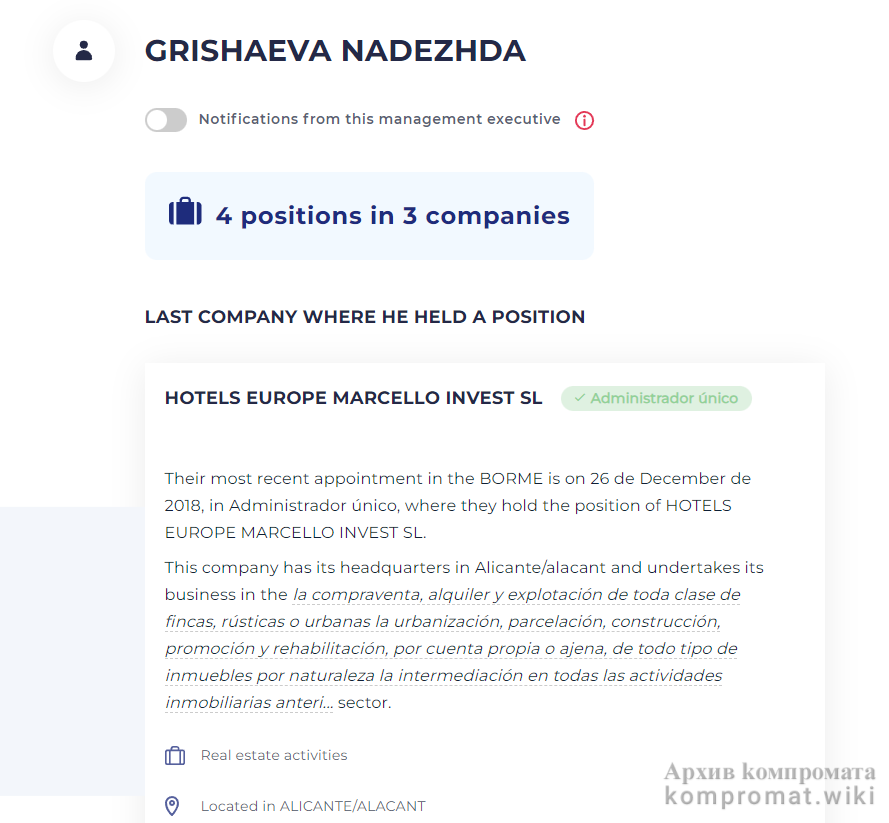
Task: Click the notifications toggle label text
Action: coord(379,119)
